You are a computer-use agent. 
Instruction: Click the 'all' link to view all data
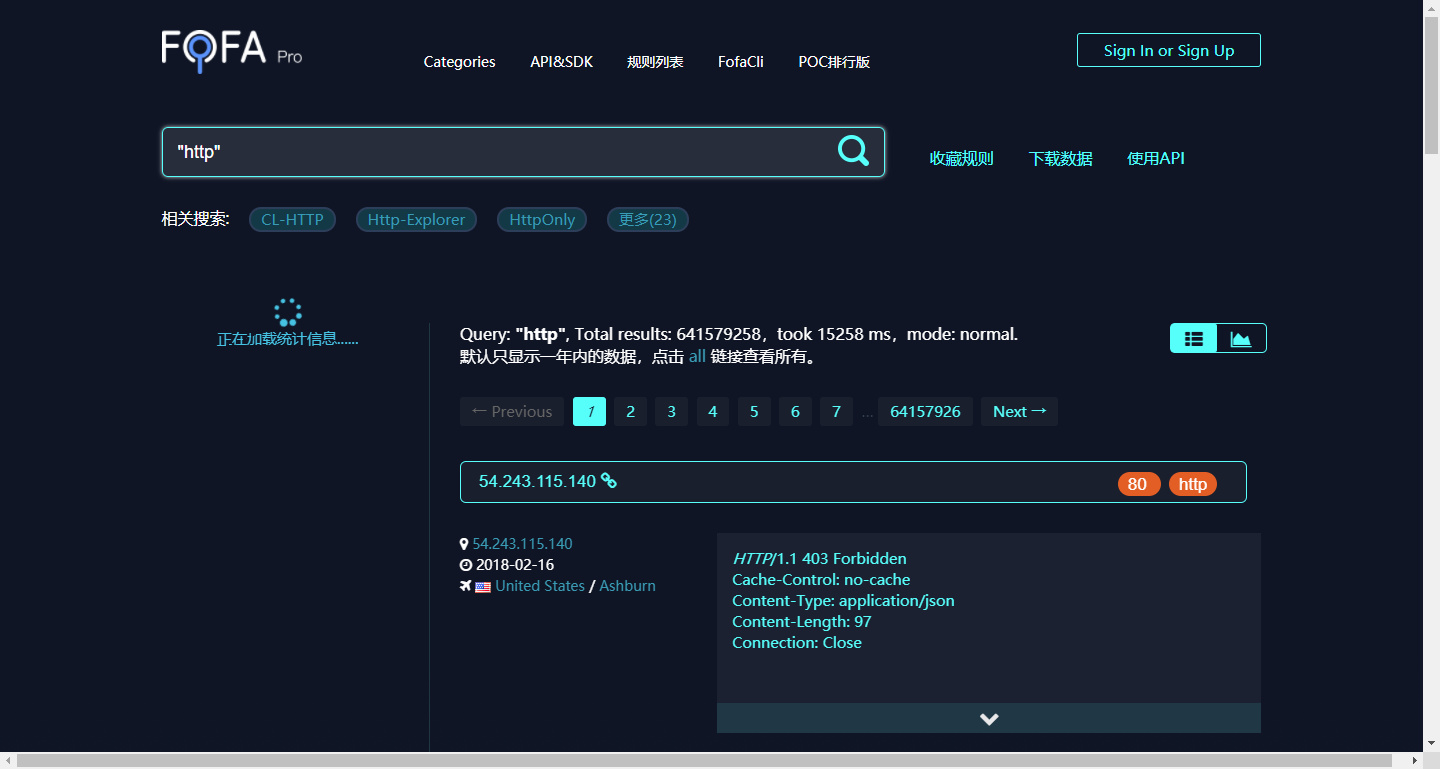697,356
